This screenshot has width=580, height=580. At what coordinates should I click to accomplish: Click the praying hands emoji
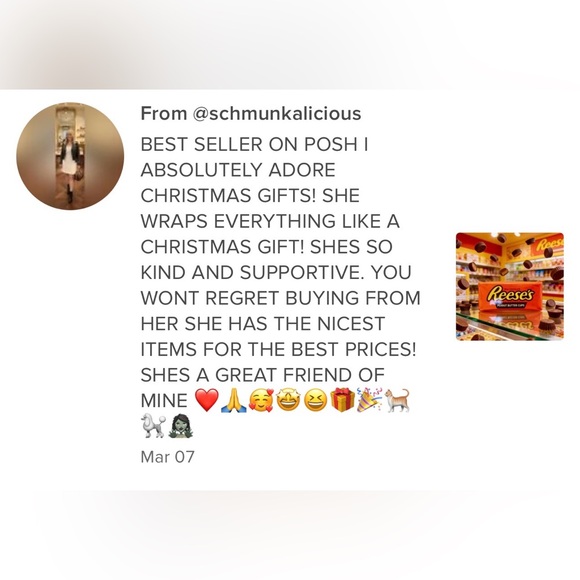233,401
